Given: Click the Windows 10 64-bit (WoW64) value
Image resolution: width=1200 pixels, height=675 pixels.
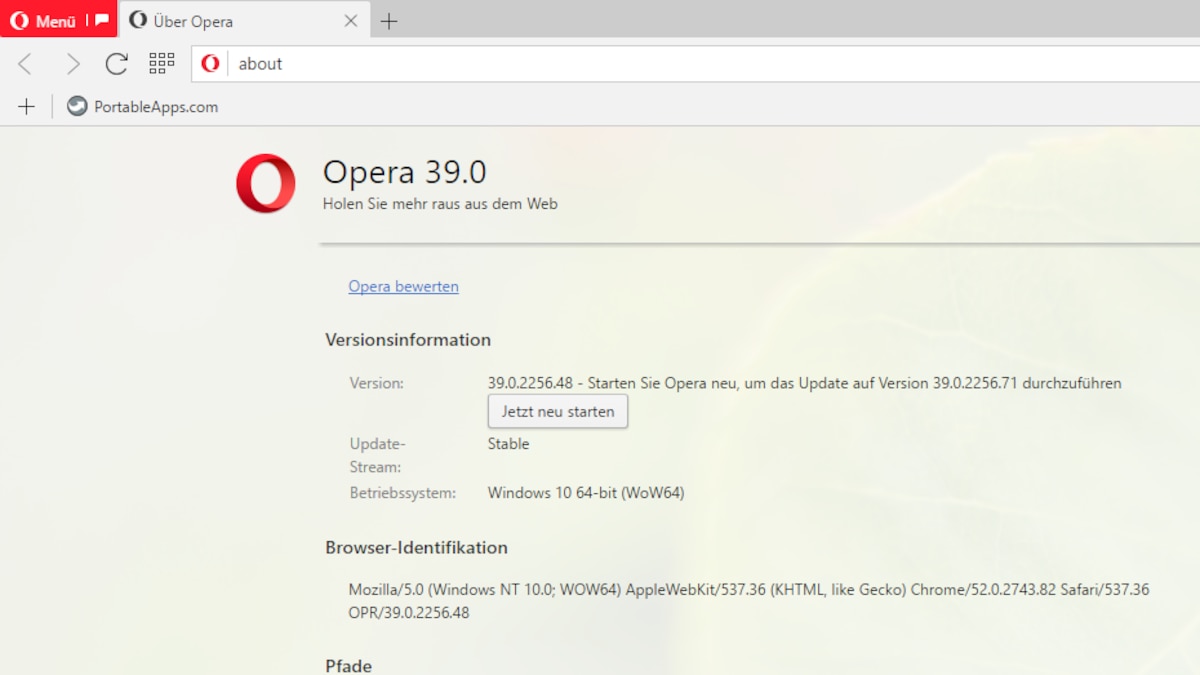Looking at the screenshot, I should pyautogui.click(x=586, y=493).
